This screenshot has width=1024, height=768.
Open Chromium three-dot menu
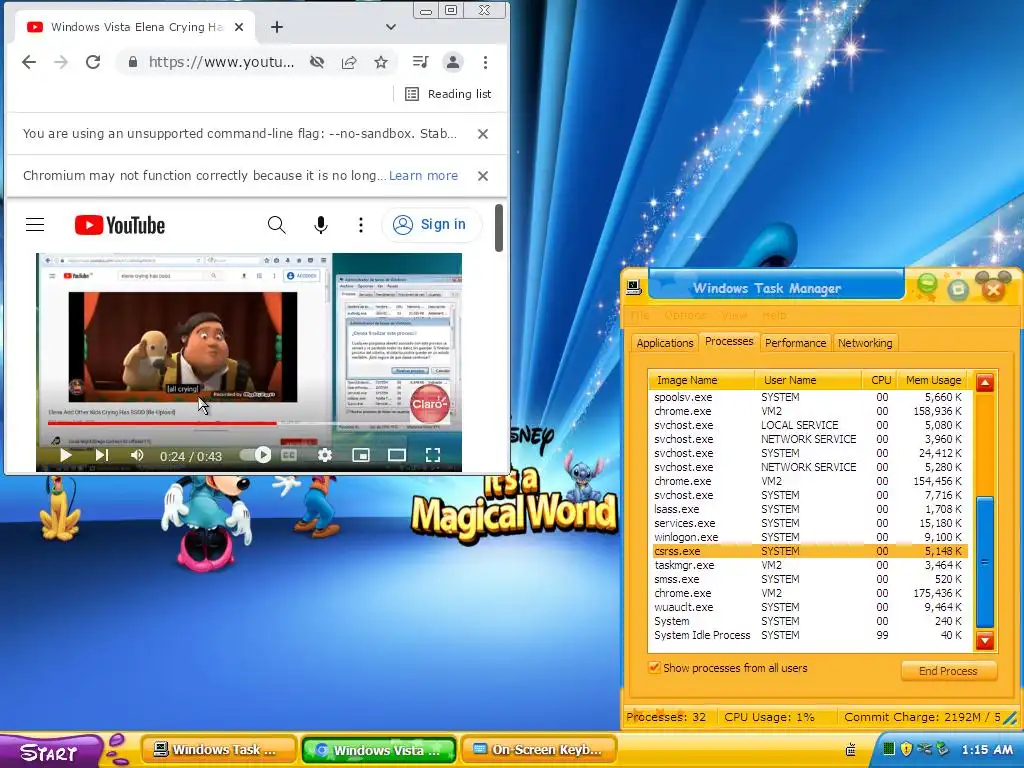point(485,62)
